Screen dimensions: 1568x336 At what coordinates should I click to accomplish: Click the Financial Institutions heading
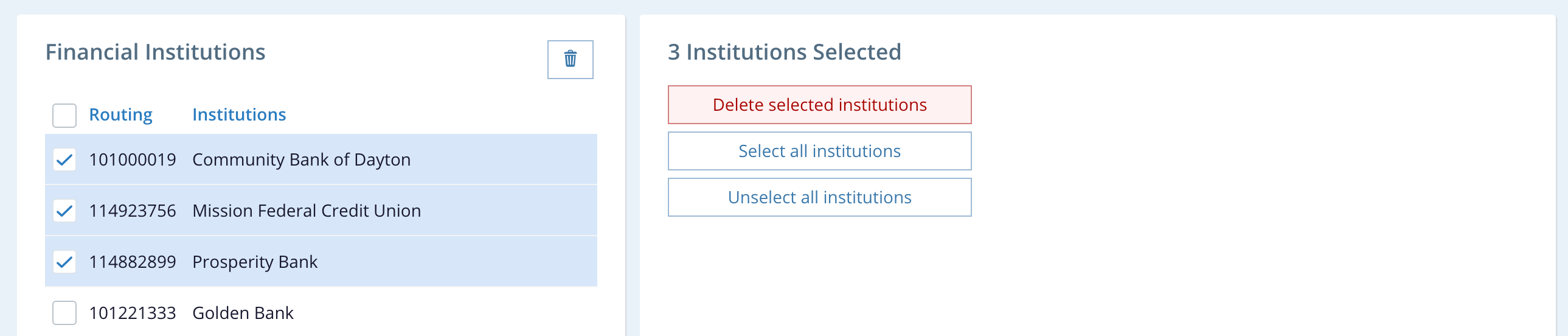pos(155,52)
